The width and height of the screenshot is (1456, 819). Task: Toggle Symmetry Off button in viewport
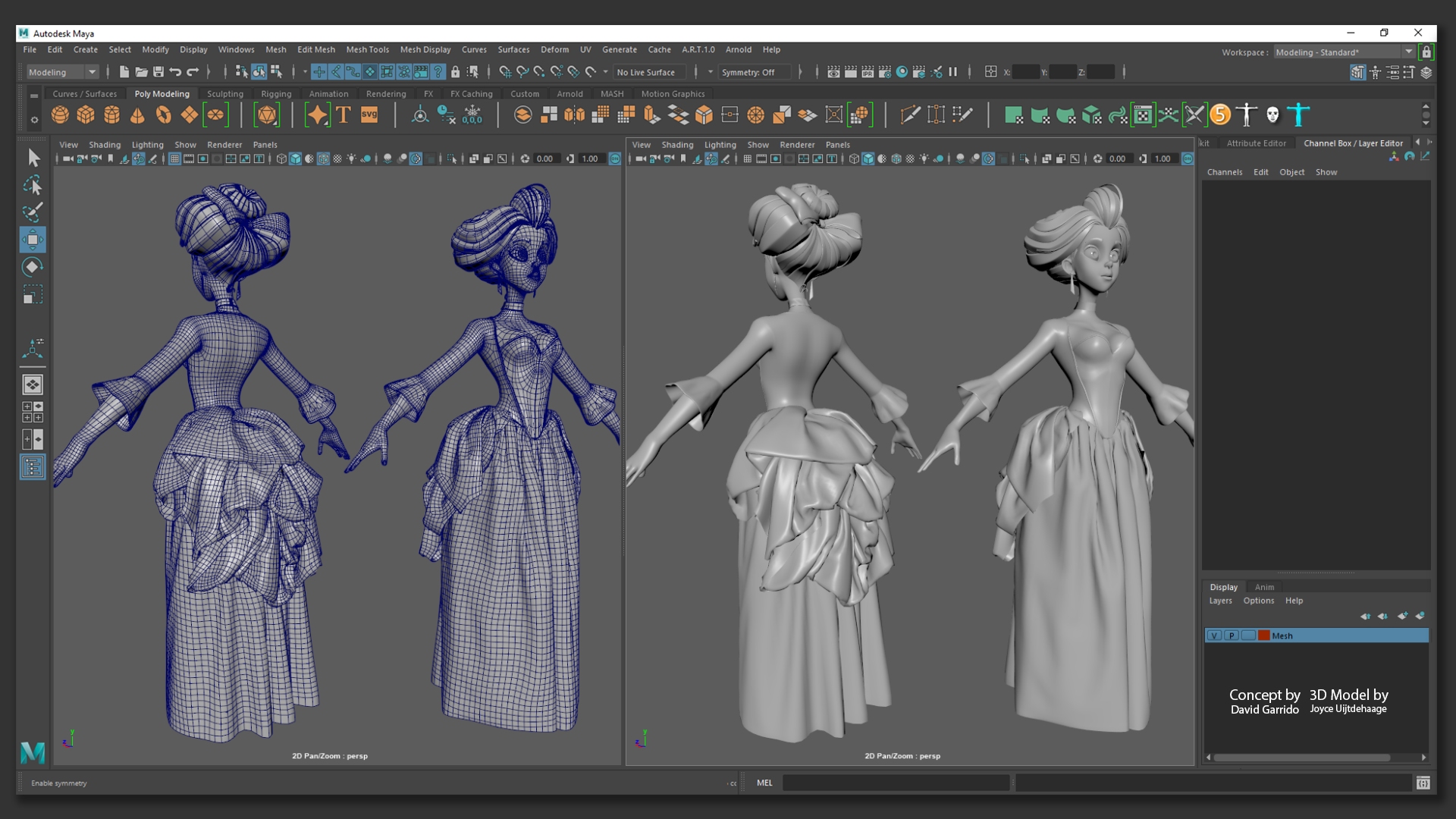[751, 72]
